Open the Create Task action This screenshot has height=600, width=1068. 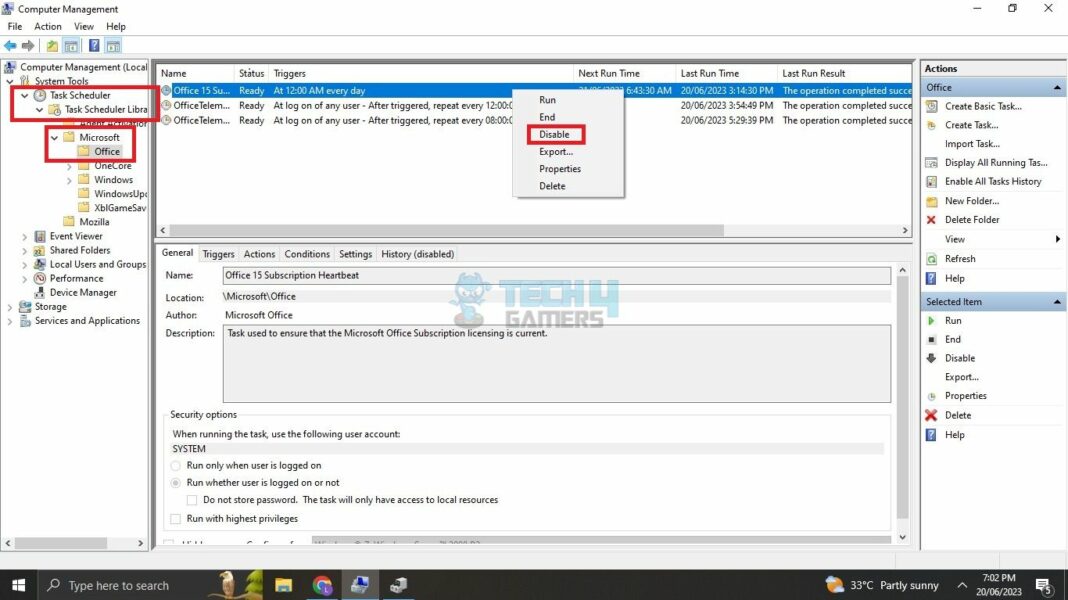click(960, 124)
